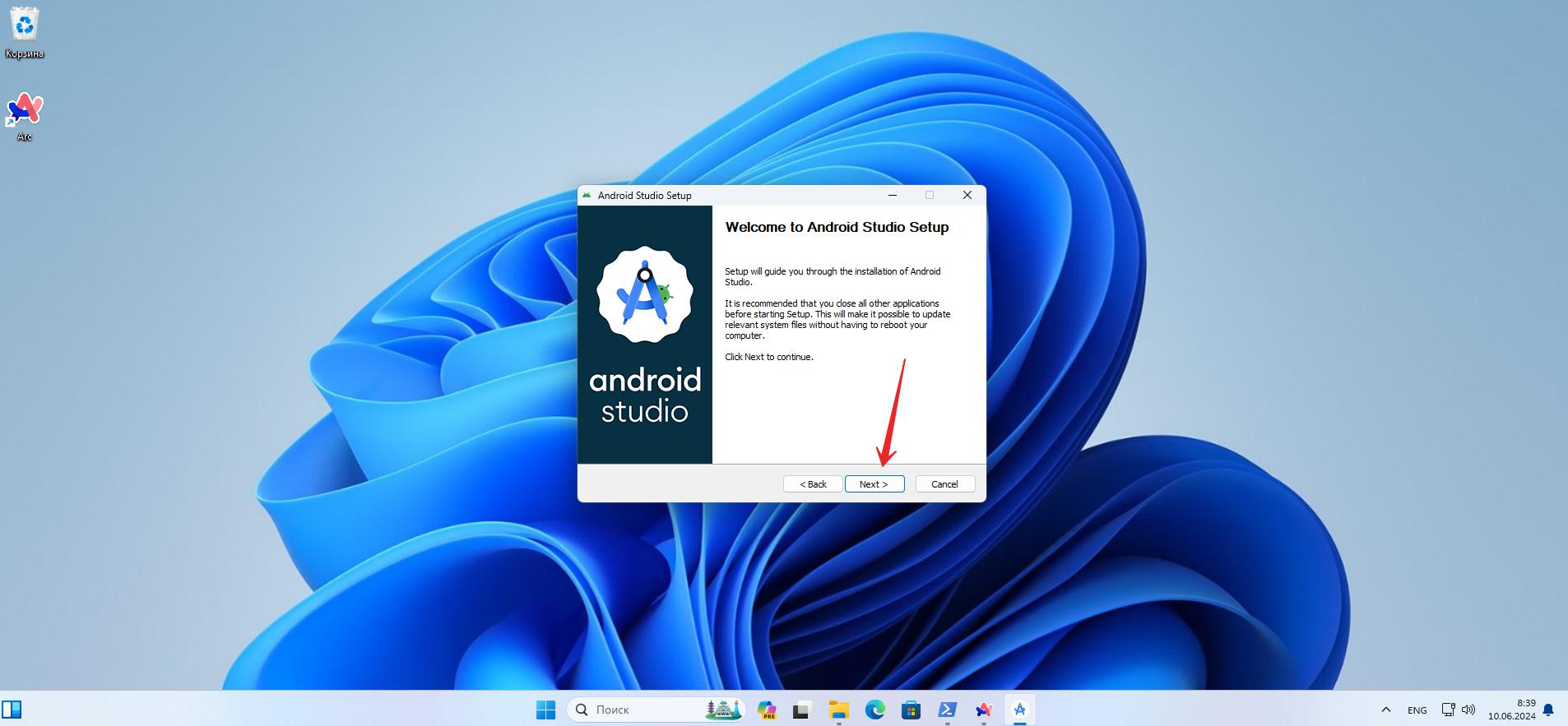The image size is (1568, 726).
Task: Open File Explorer from the taskbar
Action: pyautogui.click(x=838, y=710)
